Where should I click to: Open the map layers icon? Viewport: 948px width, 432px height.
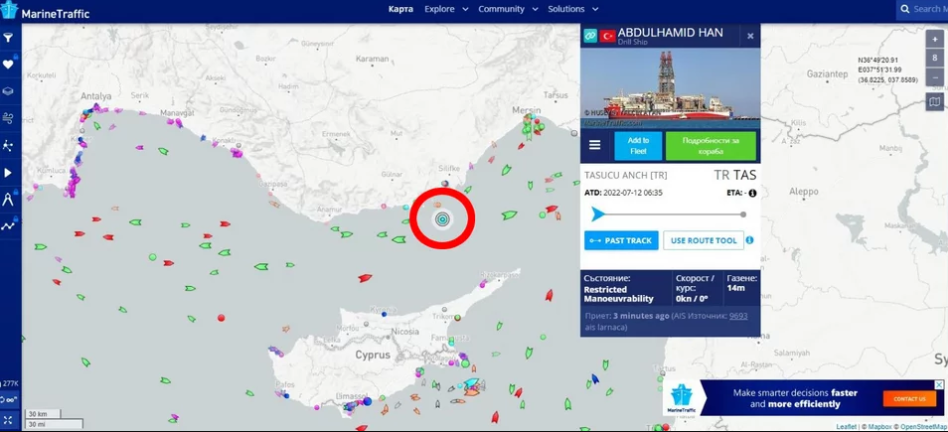coord(9,92)
